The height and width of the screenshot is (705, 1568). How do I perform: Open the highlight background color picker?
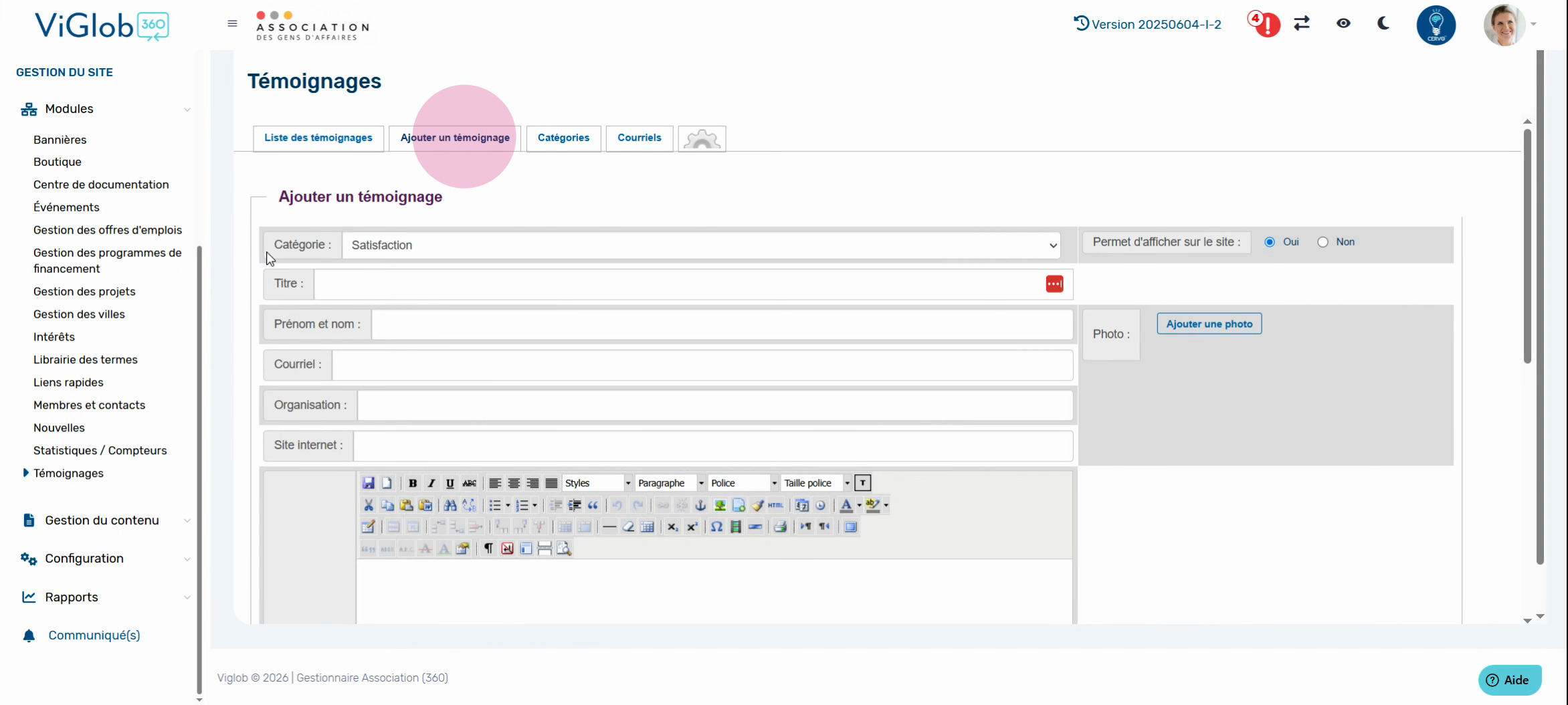click(x=872, y=505)
